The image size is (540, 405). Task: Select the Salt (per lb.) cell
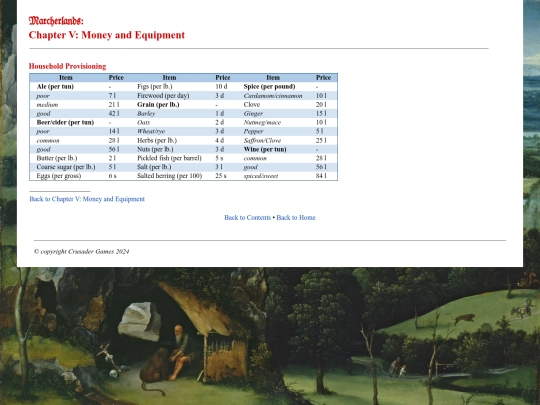point(154,167)
